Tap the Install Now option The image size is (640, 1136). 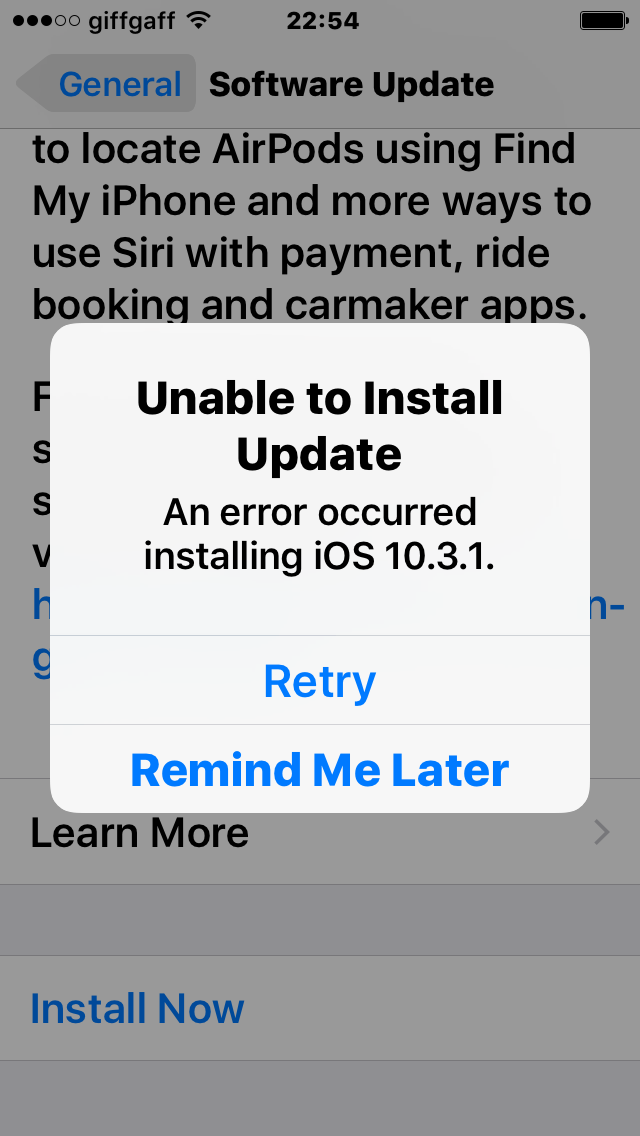click(137, 1008)
